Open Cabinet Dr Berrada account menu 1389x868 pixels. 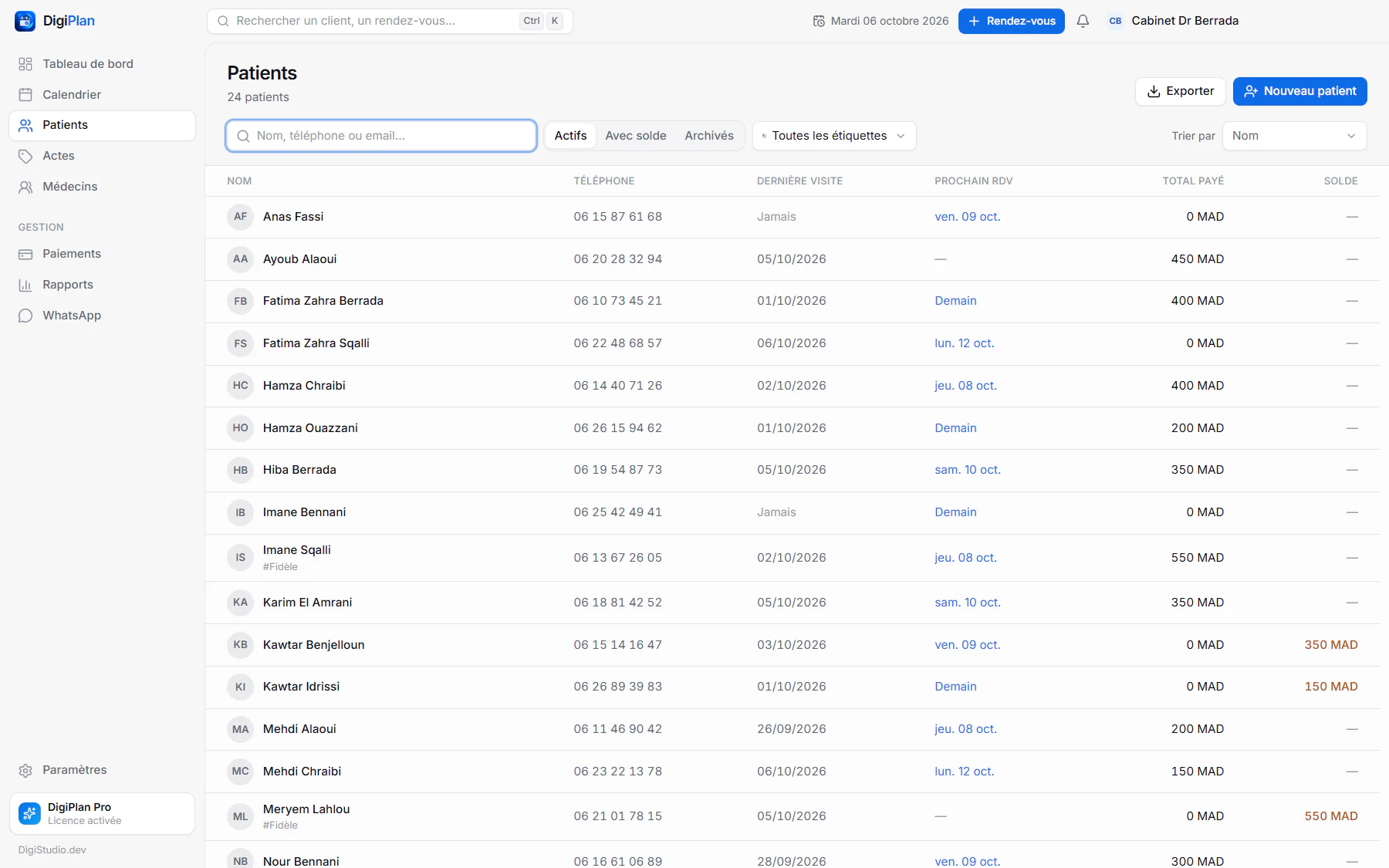pos(1173,21)
